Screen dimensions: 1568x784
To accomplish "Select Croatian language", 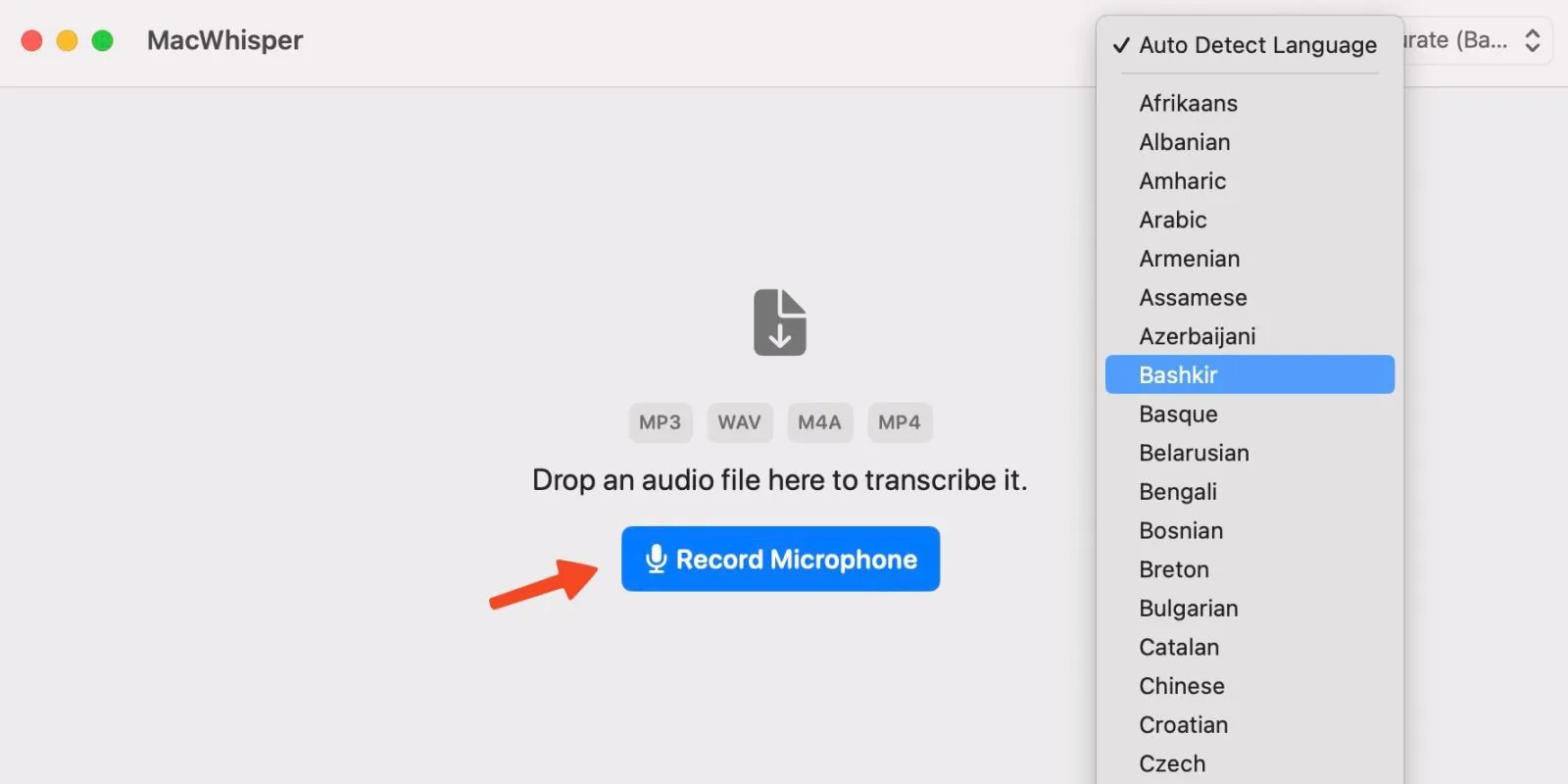I will (1249, 725).
